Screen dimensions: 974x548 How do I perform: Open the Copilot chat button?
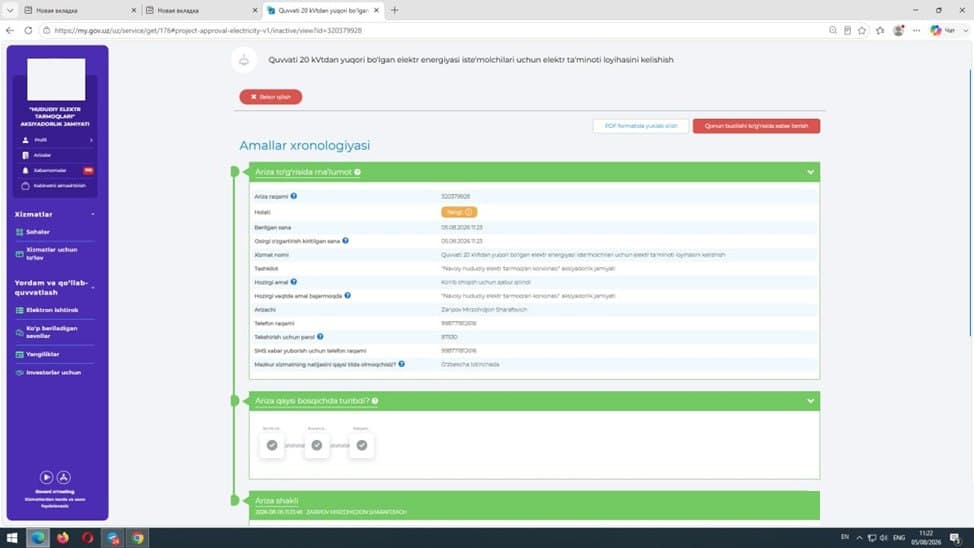[944, 30]
